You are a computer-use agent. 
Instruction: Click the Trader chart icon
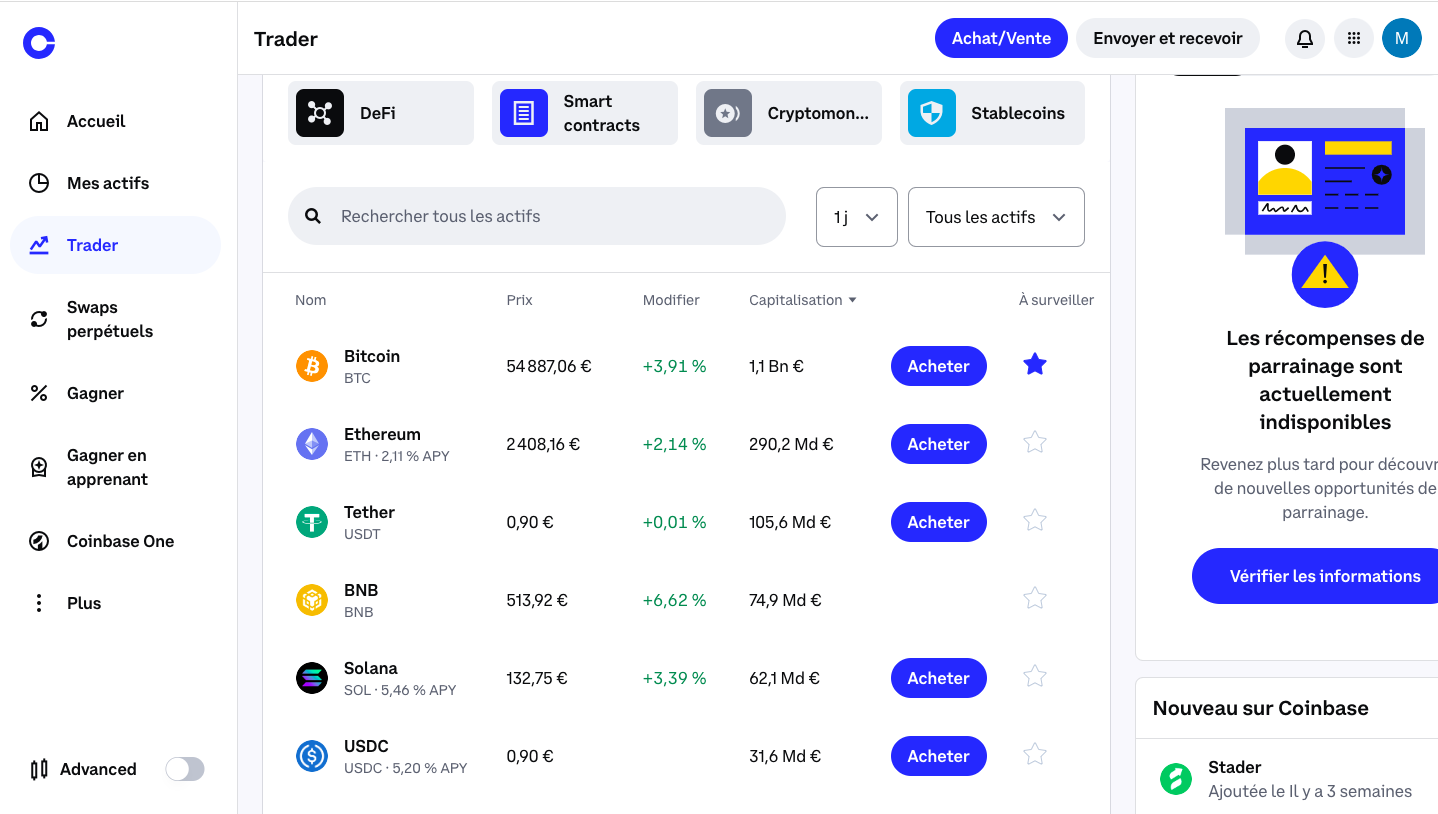(x=38, y=244)
